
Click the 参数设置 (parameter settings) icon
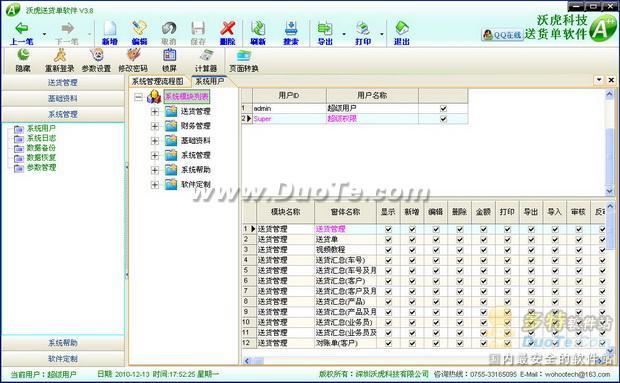pos(96,60)
